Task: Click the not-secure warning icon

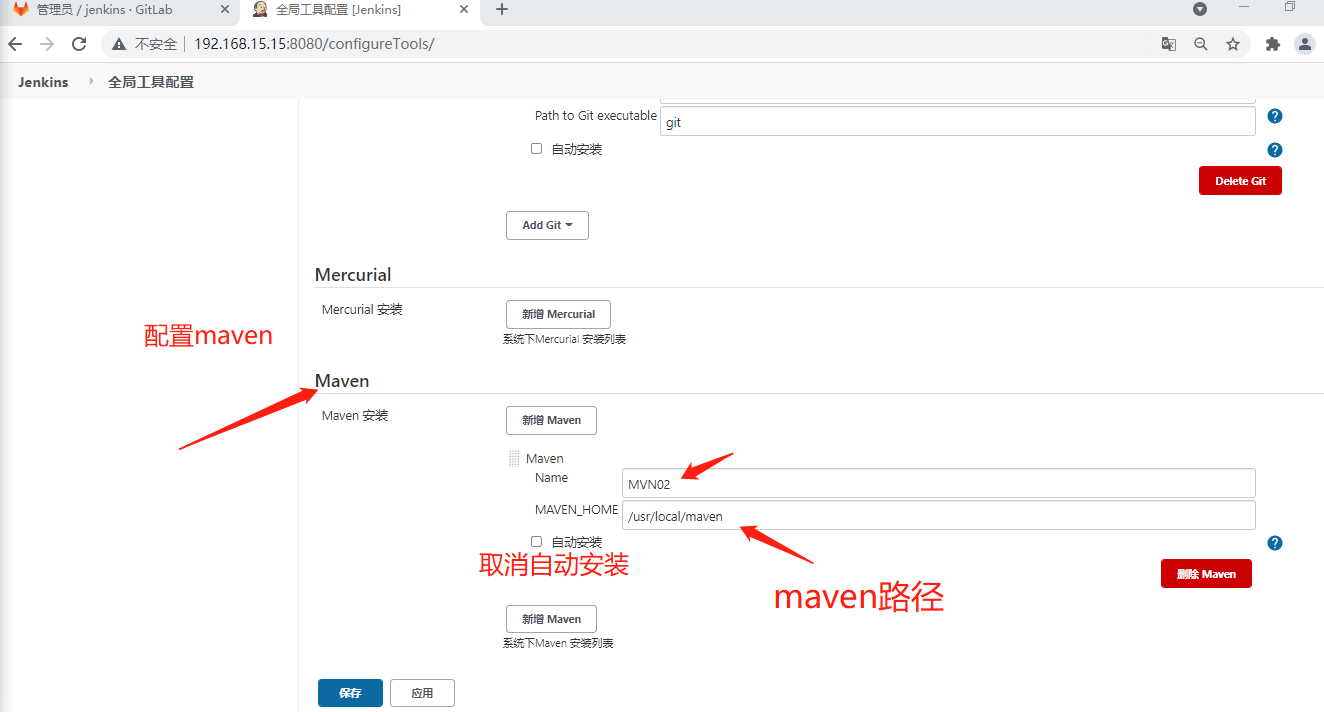Action: click(x=119, y=44)
